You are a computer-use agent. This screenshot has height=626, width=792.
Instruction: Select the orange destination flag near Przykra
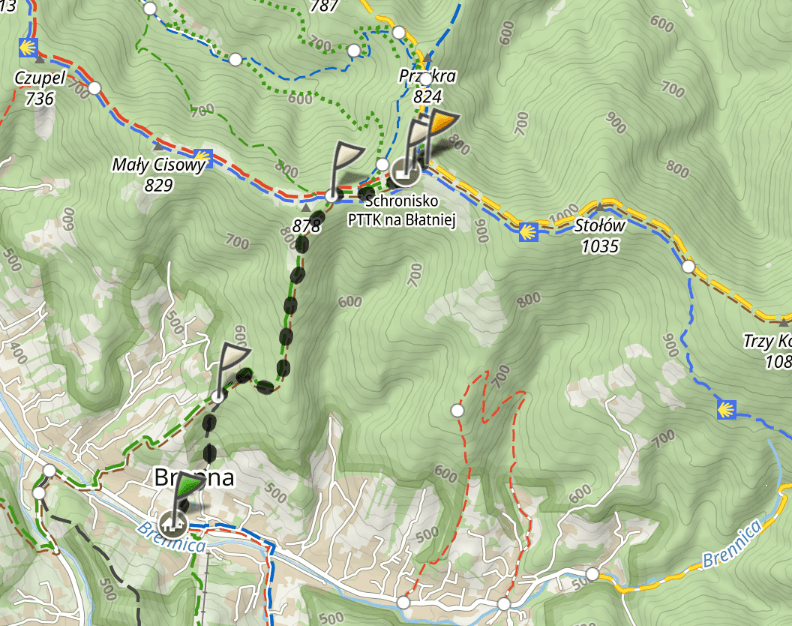440,132
